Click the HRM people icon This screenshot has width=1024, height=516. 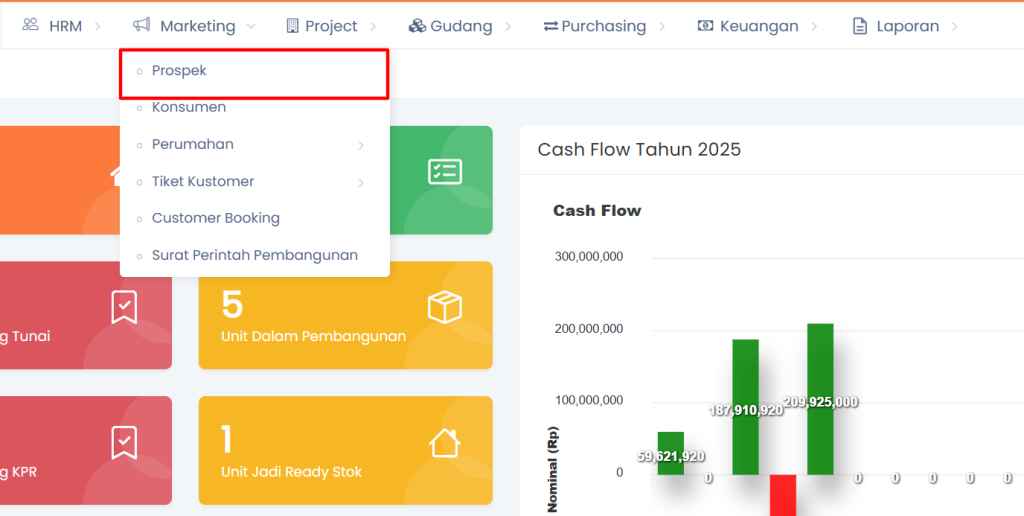click(x=30, y=25)
